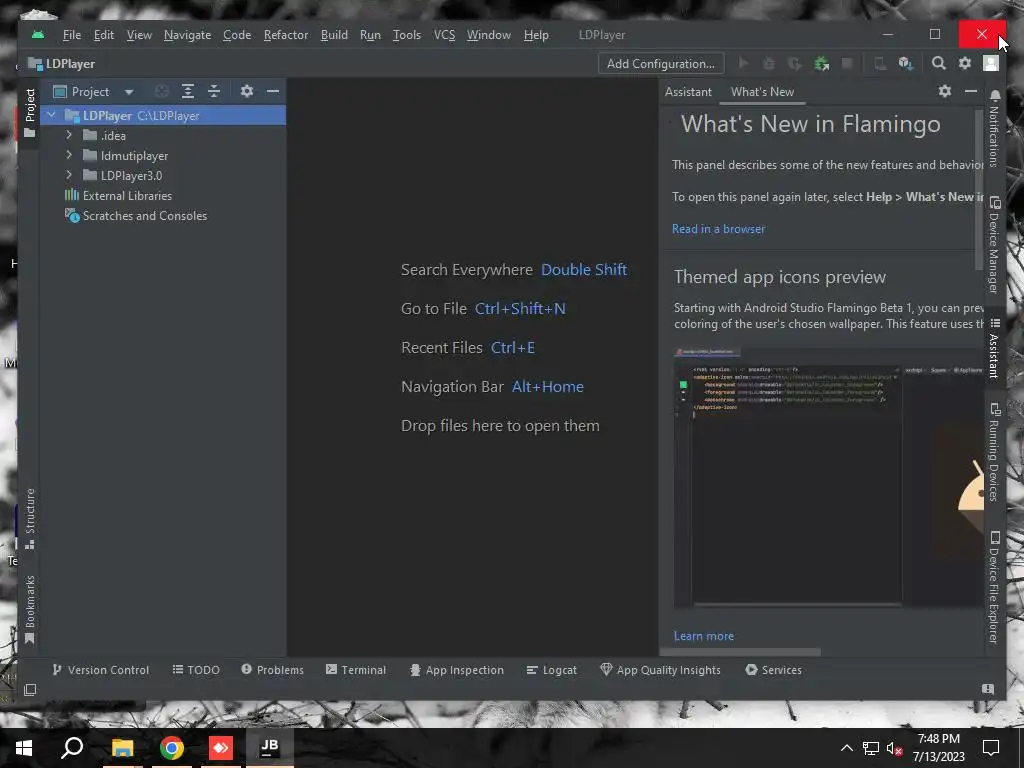This screenshot has width=1024, height=768.
Task: Open the File menu
Action: [72, 35]
